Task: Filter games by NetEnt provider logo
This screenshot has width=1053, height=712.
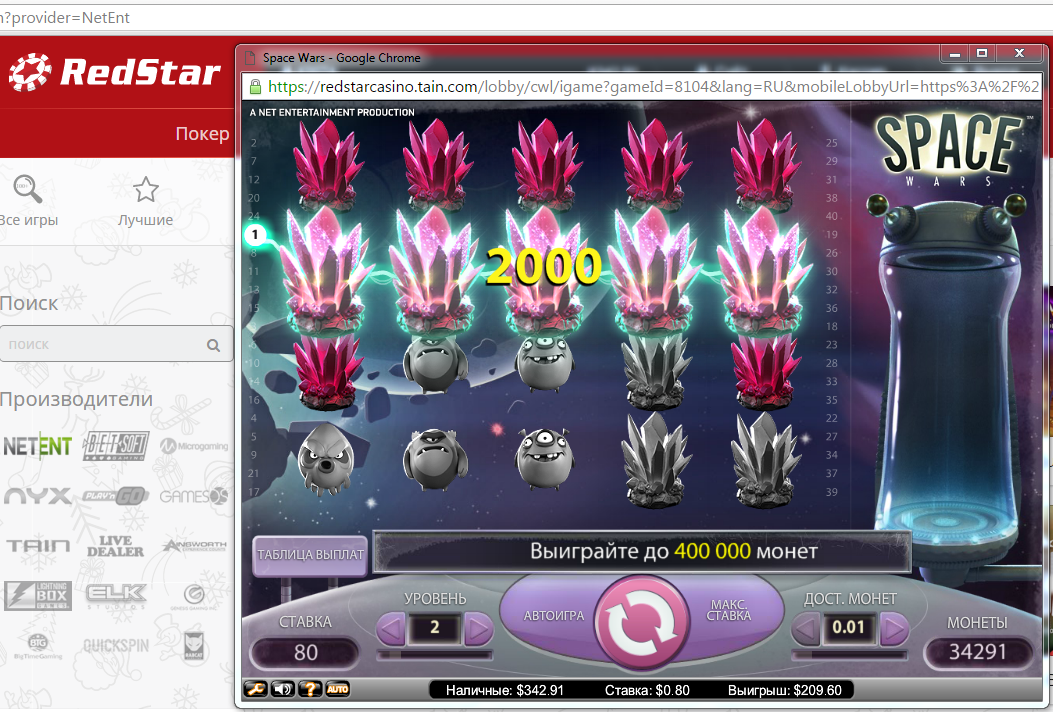Action: click(x=38, y=446)
